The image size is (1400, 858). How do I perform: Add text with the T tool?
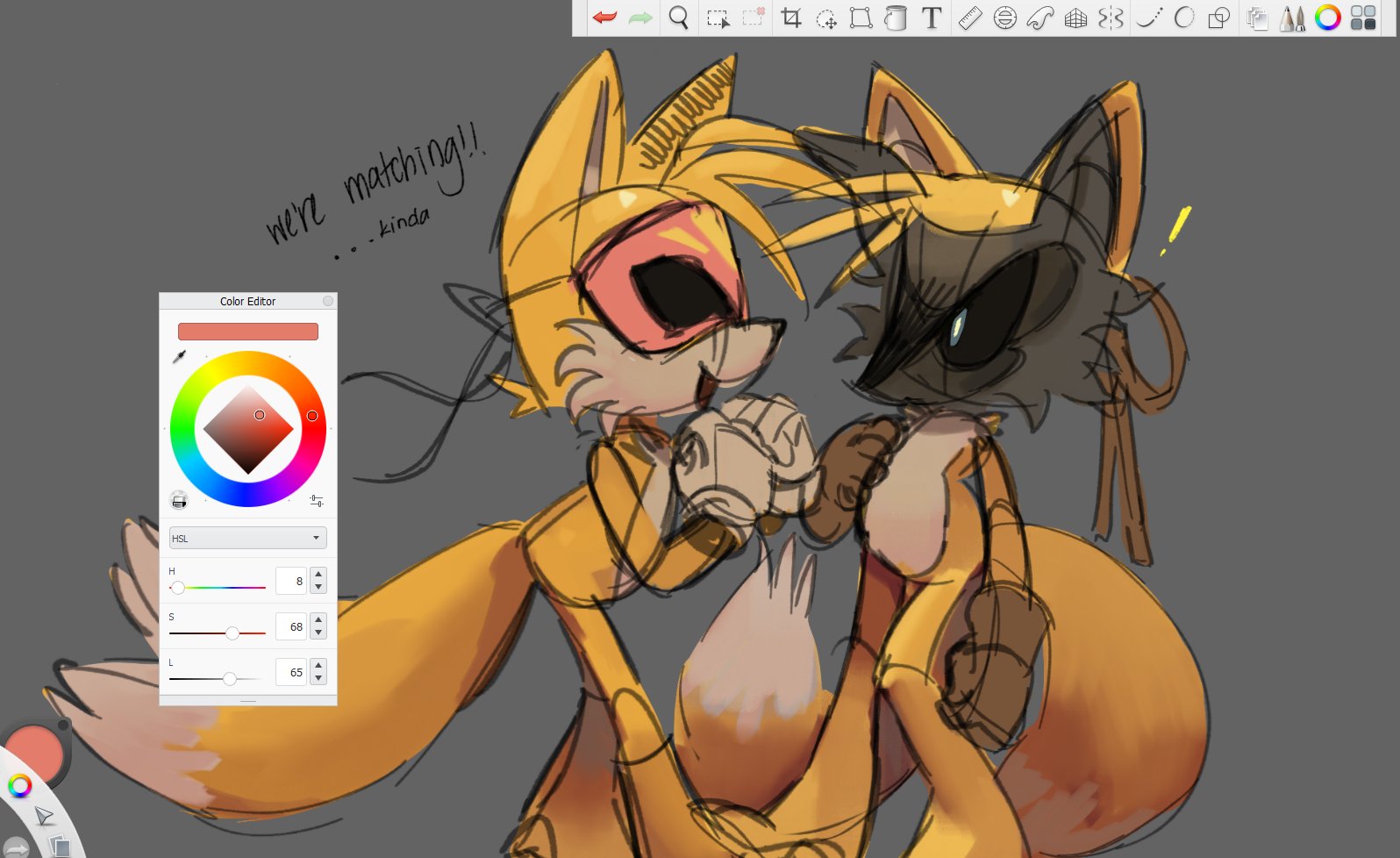[x=932, y=18]
